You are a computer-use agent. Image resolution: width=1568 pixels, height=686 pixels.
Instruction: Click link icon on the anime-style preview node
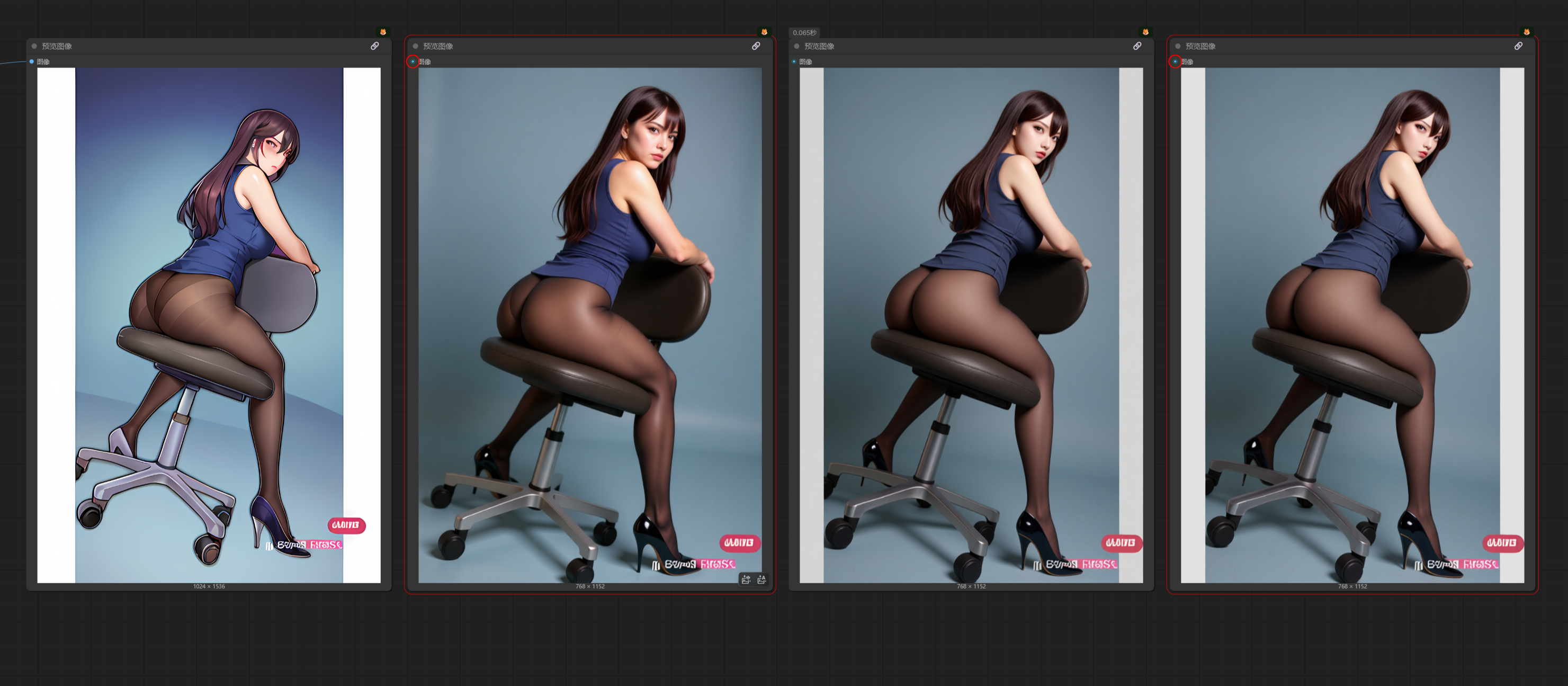click(x=375, y=46)
